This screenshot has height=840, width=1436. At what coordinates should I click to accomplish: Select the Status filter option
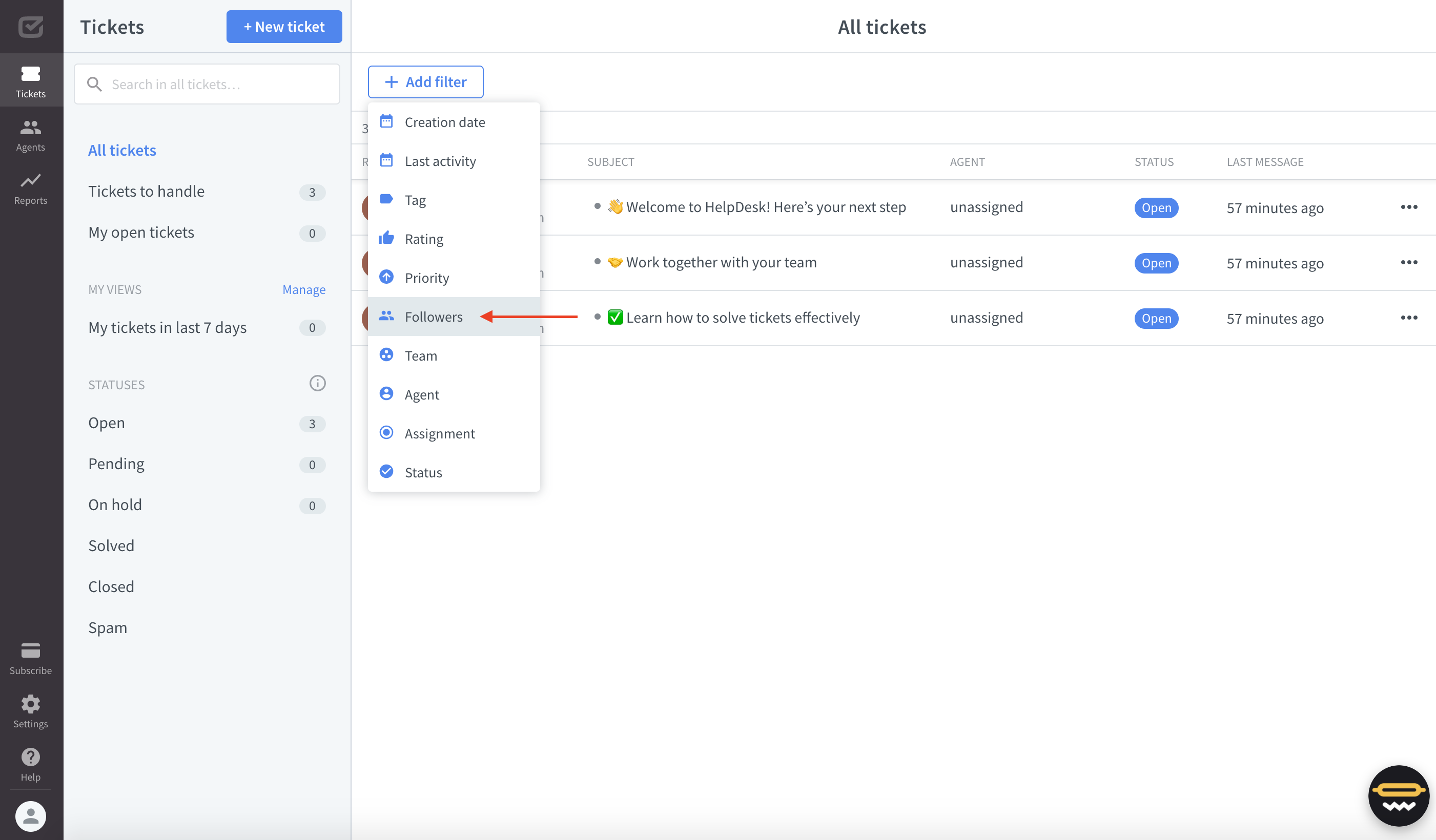coord(423,471)
